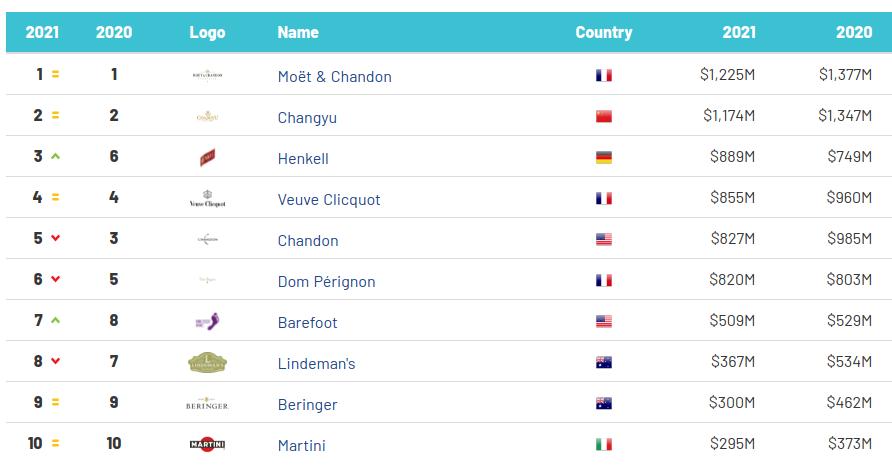Sort by the Name column header
Screen dimensions: 892x473
pyautogui.click(x=298, y=32)
